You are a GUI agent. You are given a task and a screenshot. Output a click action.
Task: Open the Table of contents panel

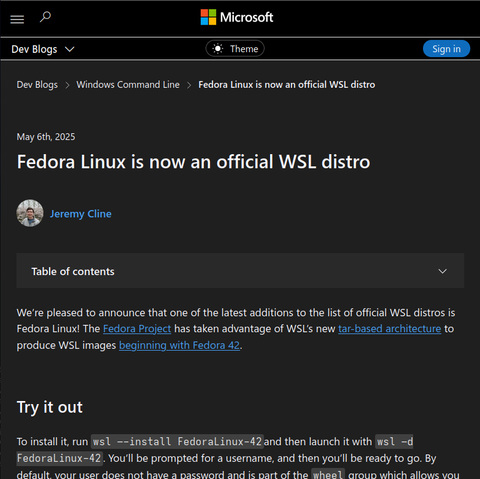[x=240, y=271]
